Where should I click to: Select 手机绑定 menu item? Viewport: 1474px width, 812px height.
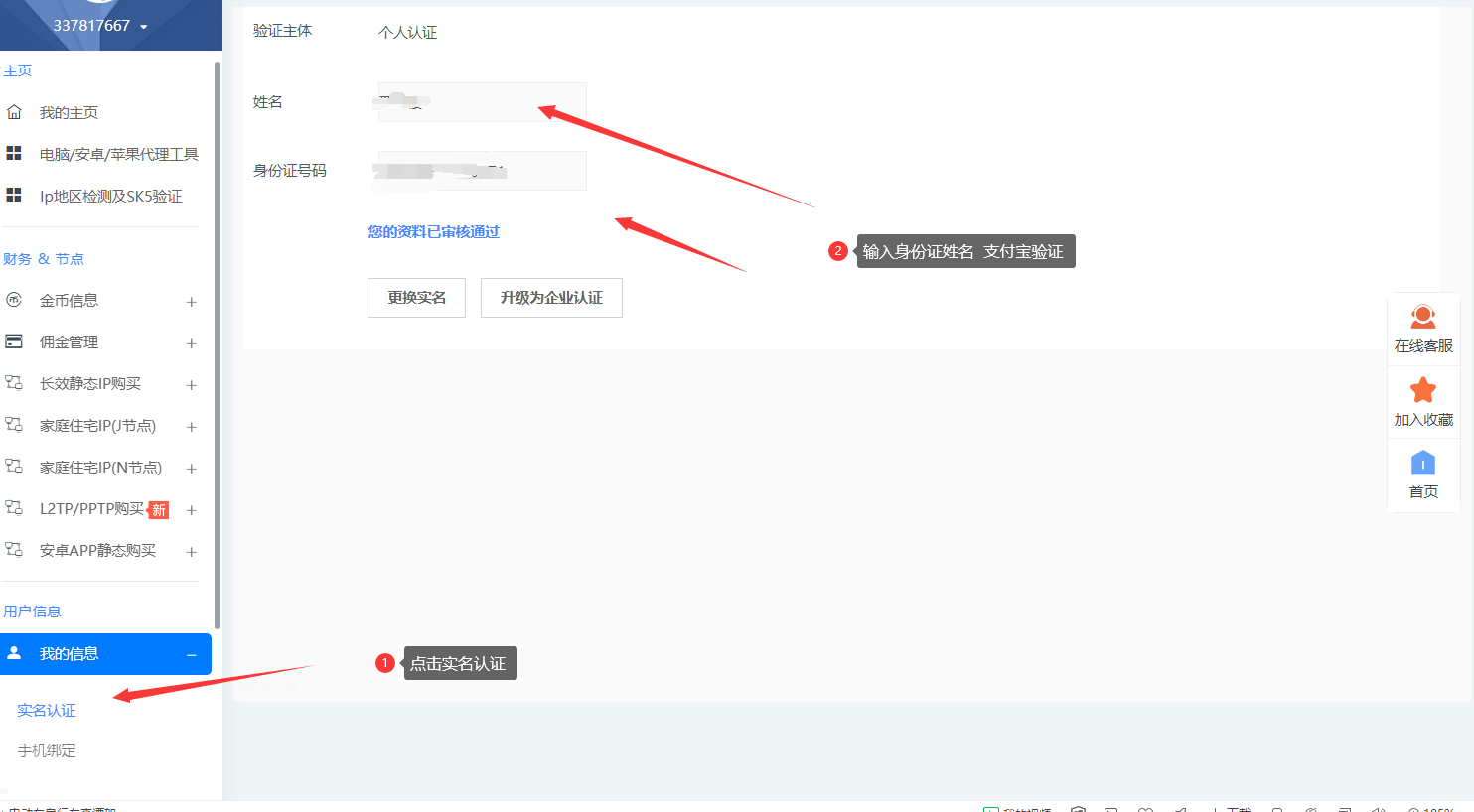coord(47,750)
